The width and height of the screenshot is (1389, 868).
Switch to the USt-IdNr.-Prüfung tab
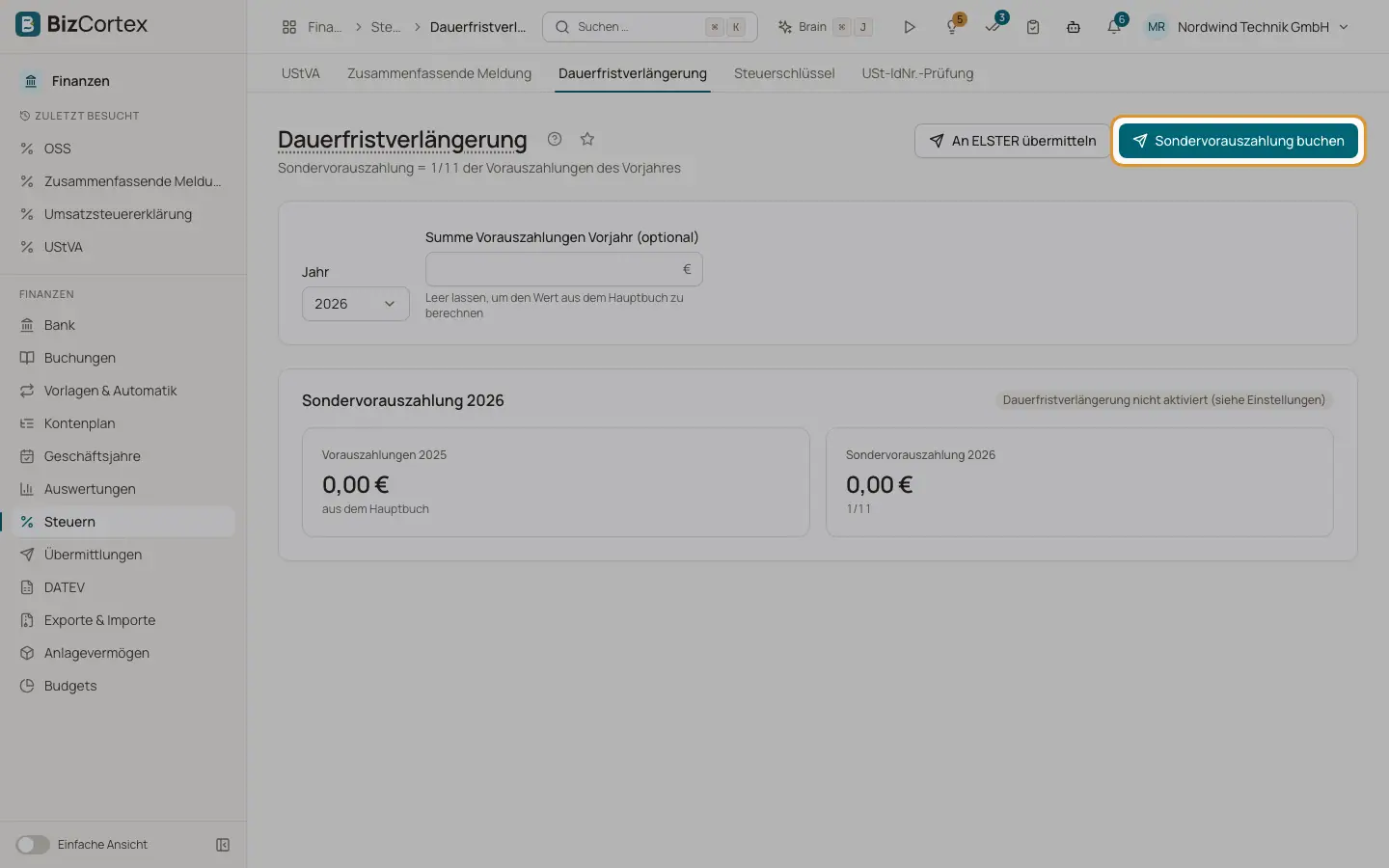coord(917,73)
